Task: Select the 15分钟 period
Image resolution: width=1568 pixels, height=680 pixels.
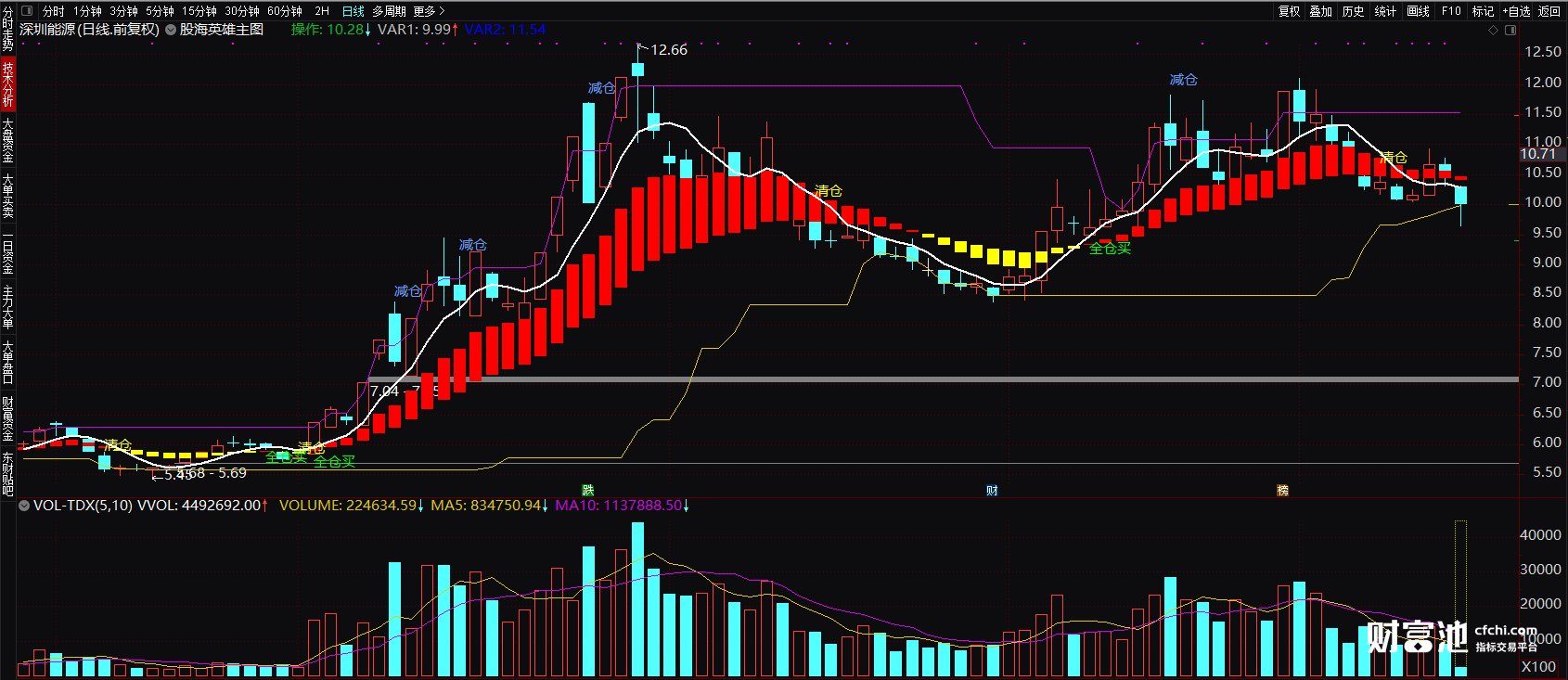Action: (199, 11)
